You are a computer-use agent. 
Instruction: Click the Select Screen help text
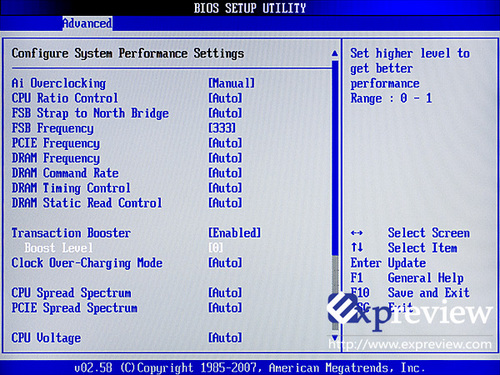(x=429, y=233)
